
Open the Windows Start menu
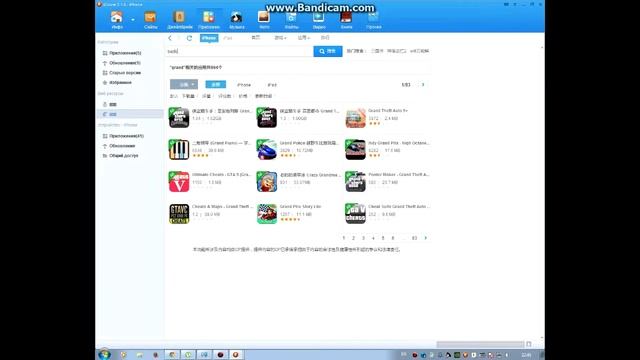(104, 354)
